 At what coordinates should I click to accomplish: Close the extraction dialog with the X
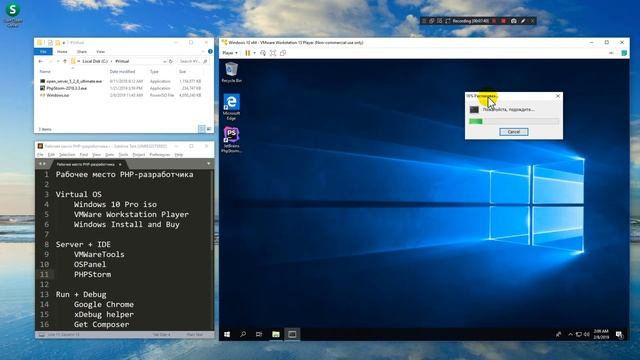[x=558, y=96]
